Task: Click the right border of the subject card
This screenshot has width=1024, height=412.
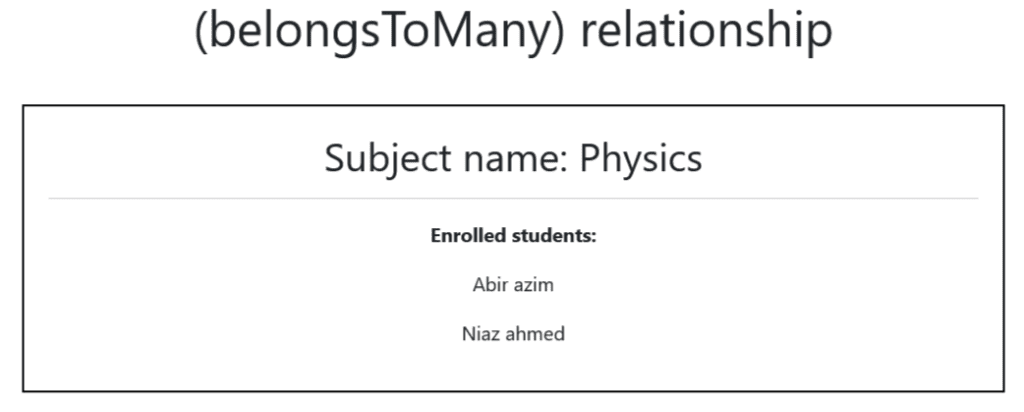Action: coord(1003,248)
